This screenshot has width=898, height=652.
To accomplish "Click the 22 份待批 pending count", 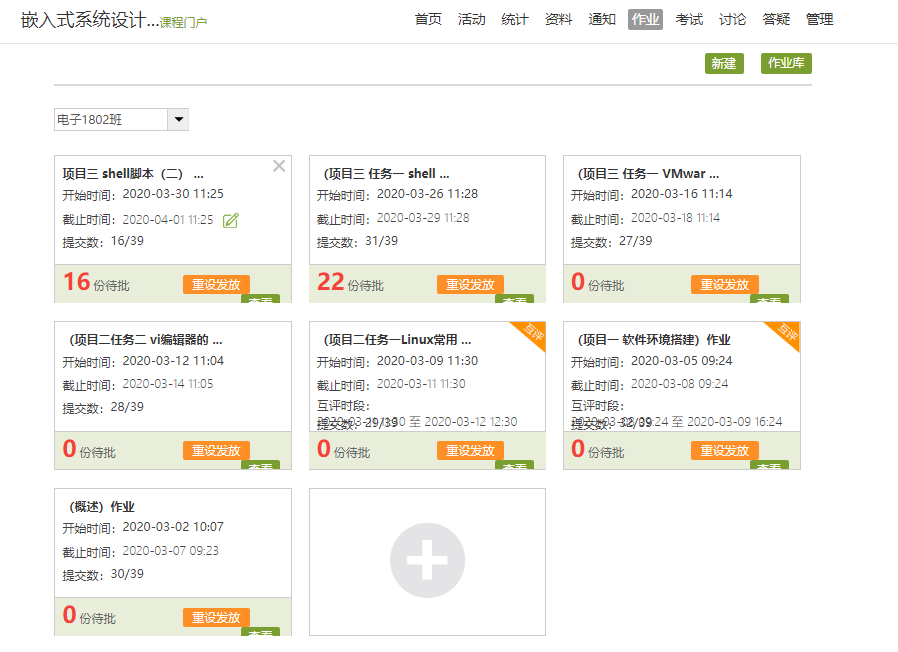I will click(x=351, y=283).
